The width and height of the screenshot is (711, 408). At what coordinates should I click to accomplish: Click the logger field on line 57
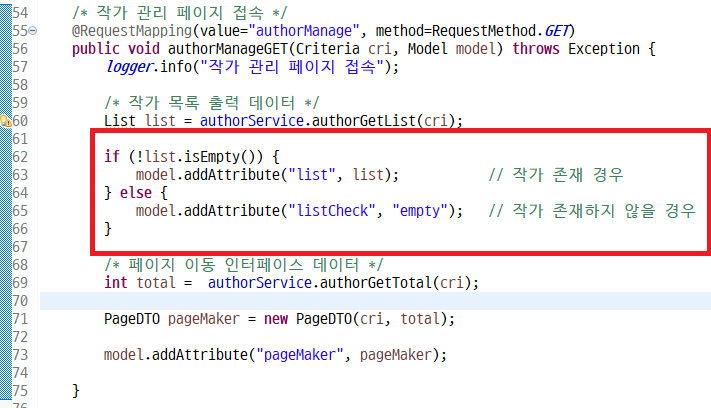[128, 67]
